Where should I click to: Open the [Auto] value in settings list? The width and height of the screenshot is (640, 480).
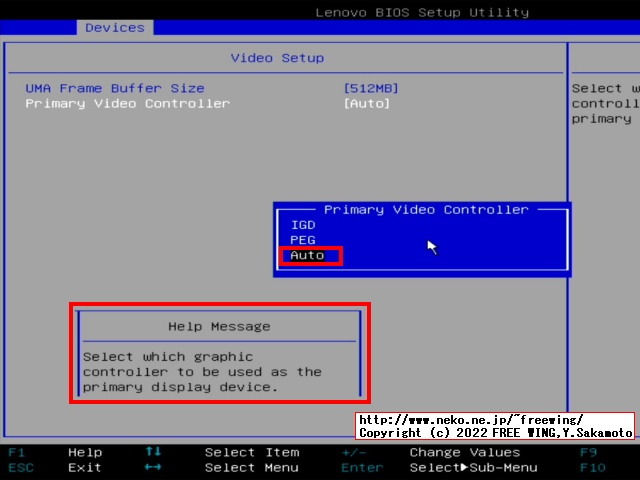point(366,103)
